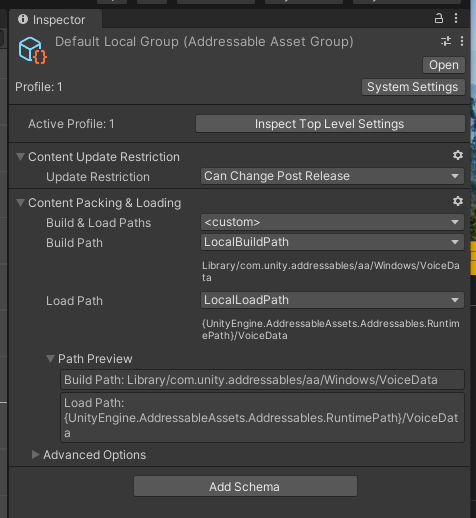Click the Default Local Group title text

click(x=204, y=42)
